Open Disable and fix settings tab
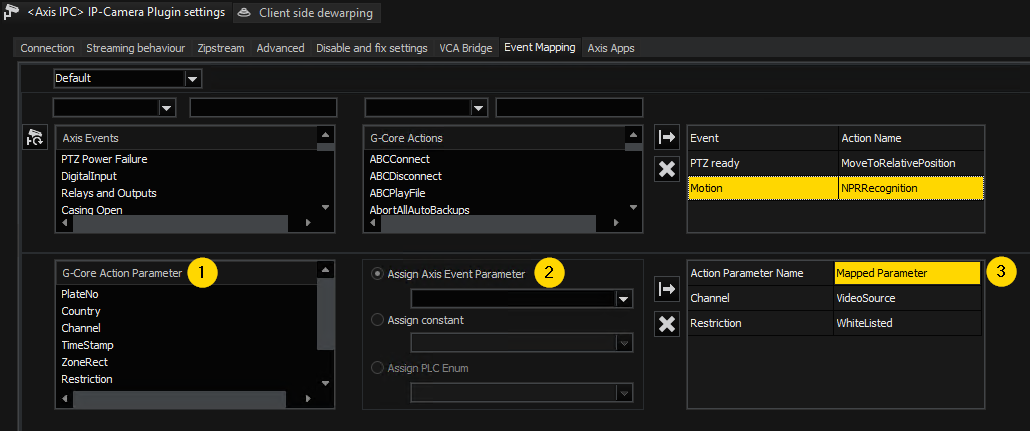Screen dimensions: 1030x431 tap(372, 48)
